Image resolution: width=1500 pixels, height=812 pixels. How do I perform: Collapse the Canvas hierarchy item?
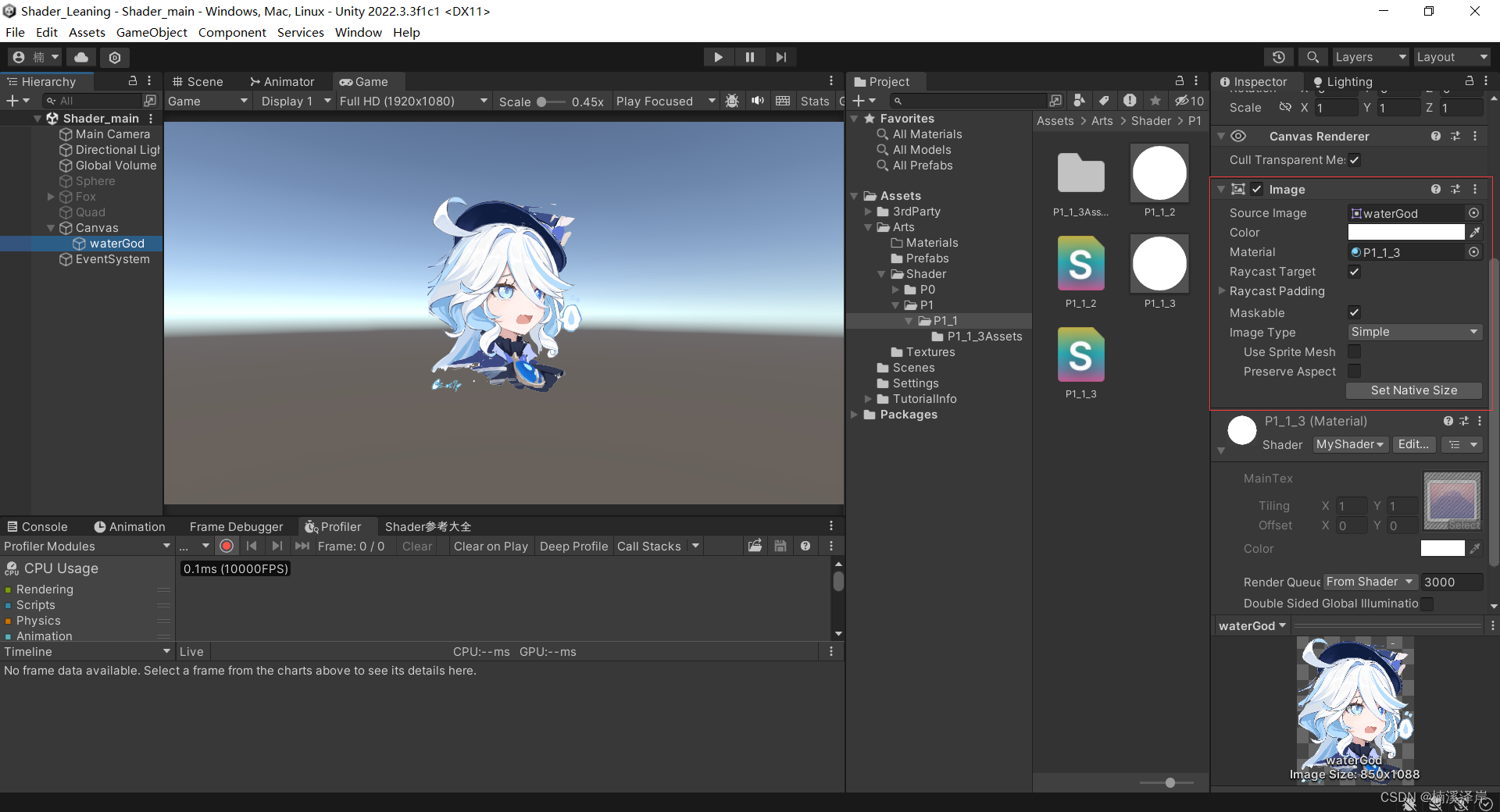coord(51,228)
